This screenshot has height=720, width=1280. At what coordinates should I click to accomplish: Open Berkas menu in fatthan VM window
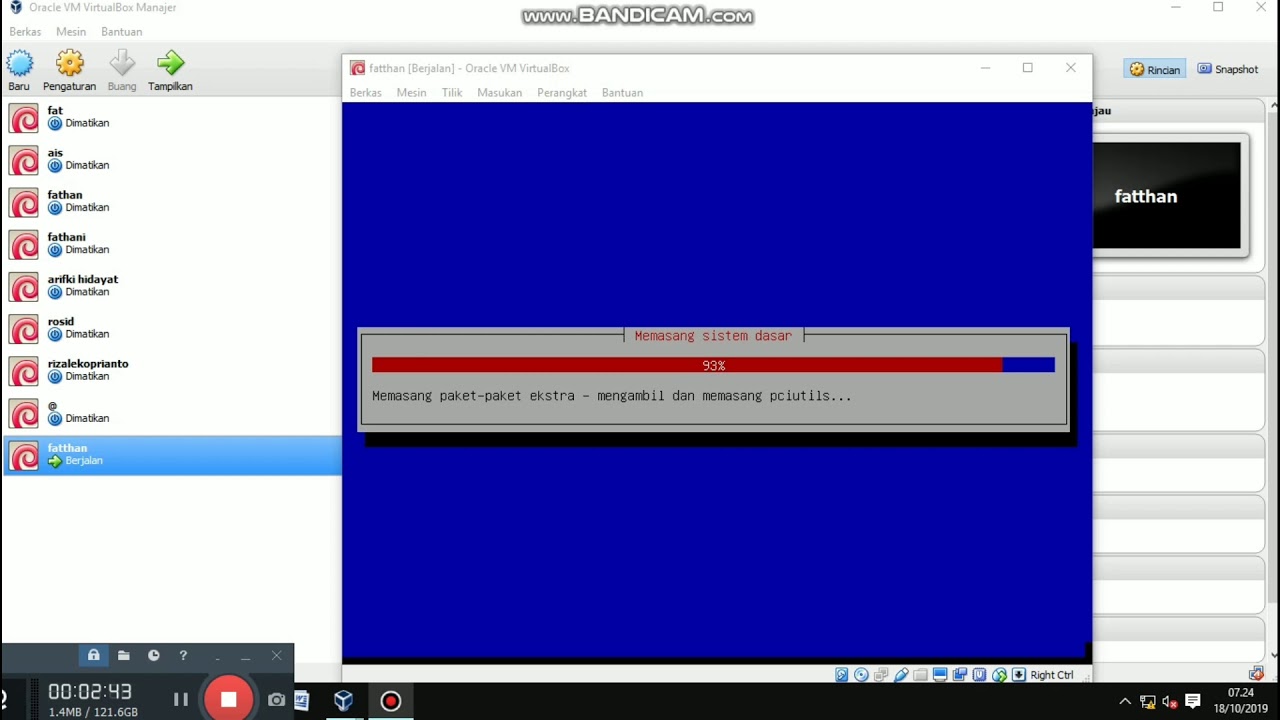366,93
